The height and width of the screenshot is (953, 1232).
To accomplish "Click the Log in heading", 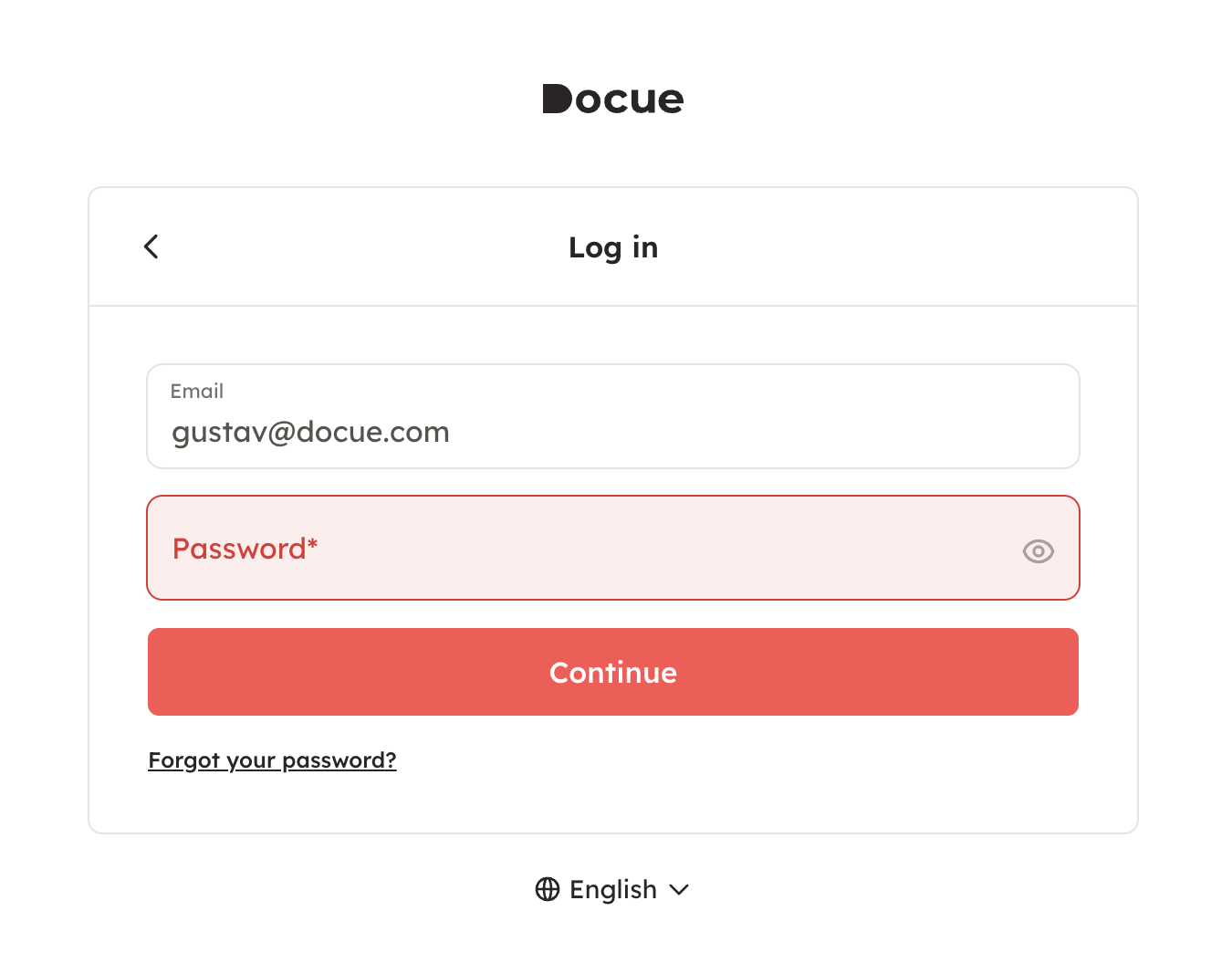I will pyautogui.click(x=613, y=247).
